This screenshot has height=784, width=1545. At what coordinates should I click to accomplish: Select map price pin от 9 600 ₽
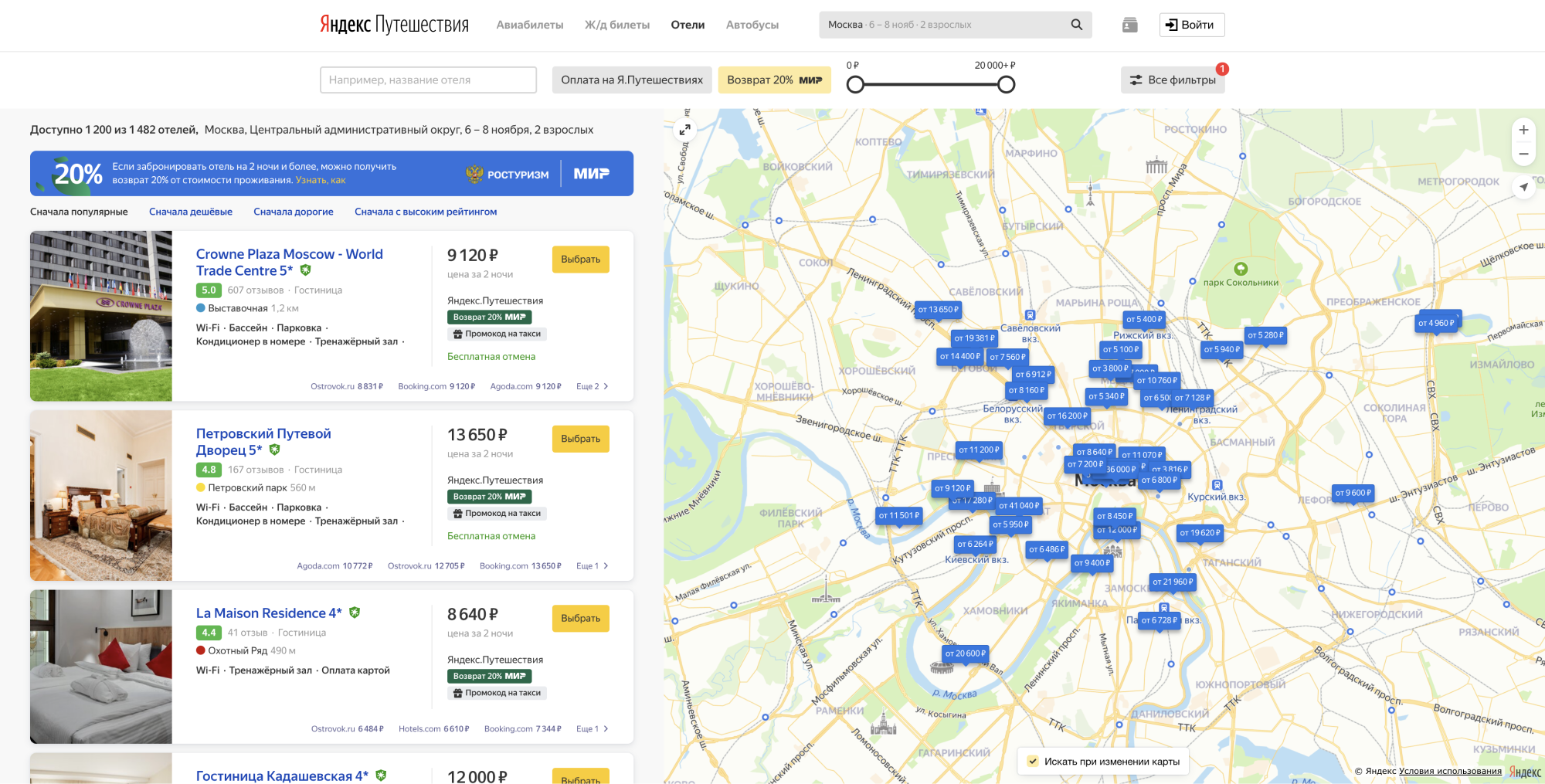click(1353, 493)
